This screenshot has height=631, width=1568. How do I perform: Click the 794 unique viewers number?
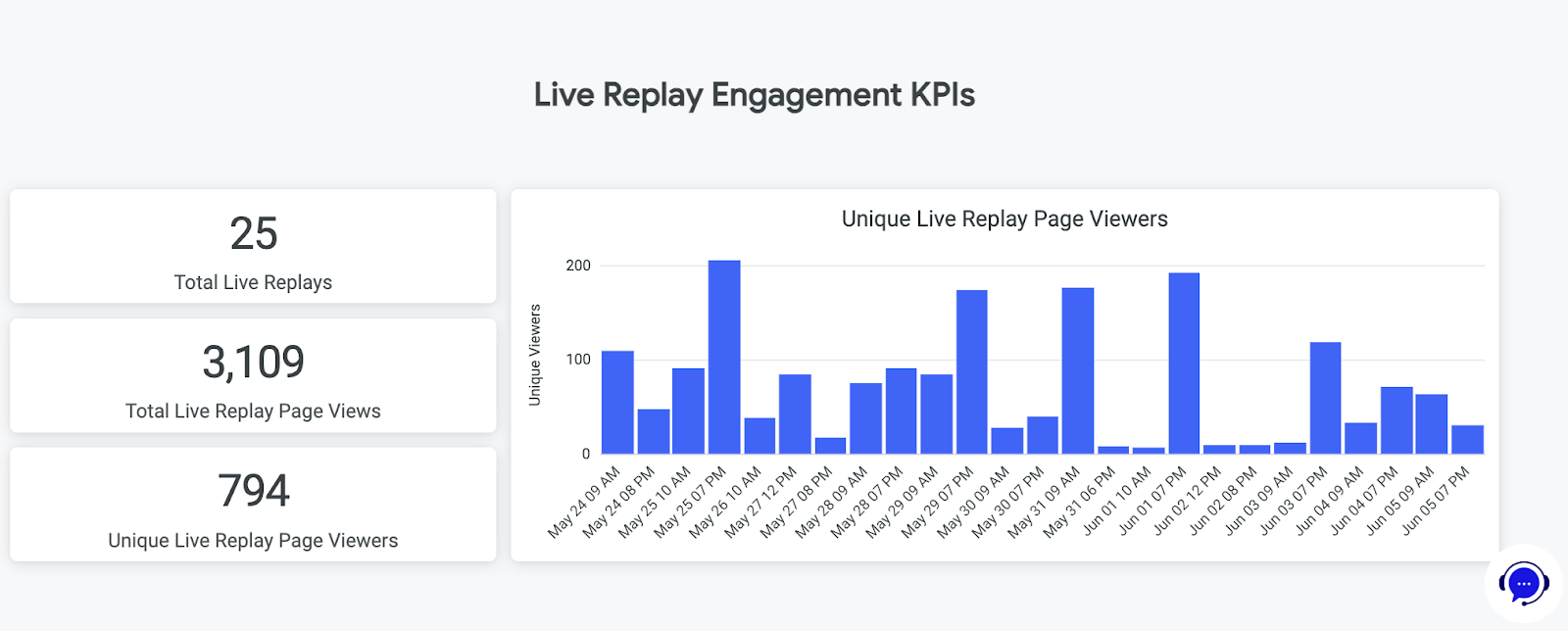(253, 491)
